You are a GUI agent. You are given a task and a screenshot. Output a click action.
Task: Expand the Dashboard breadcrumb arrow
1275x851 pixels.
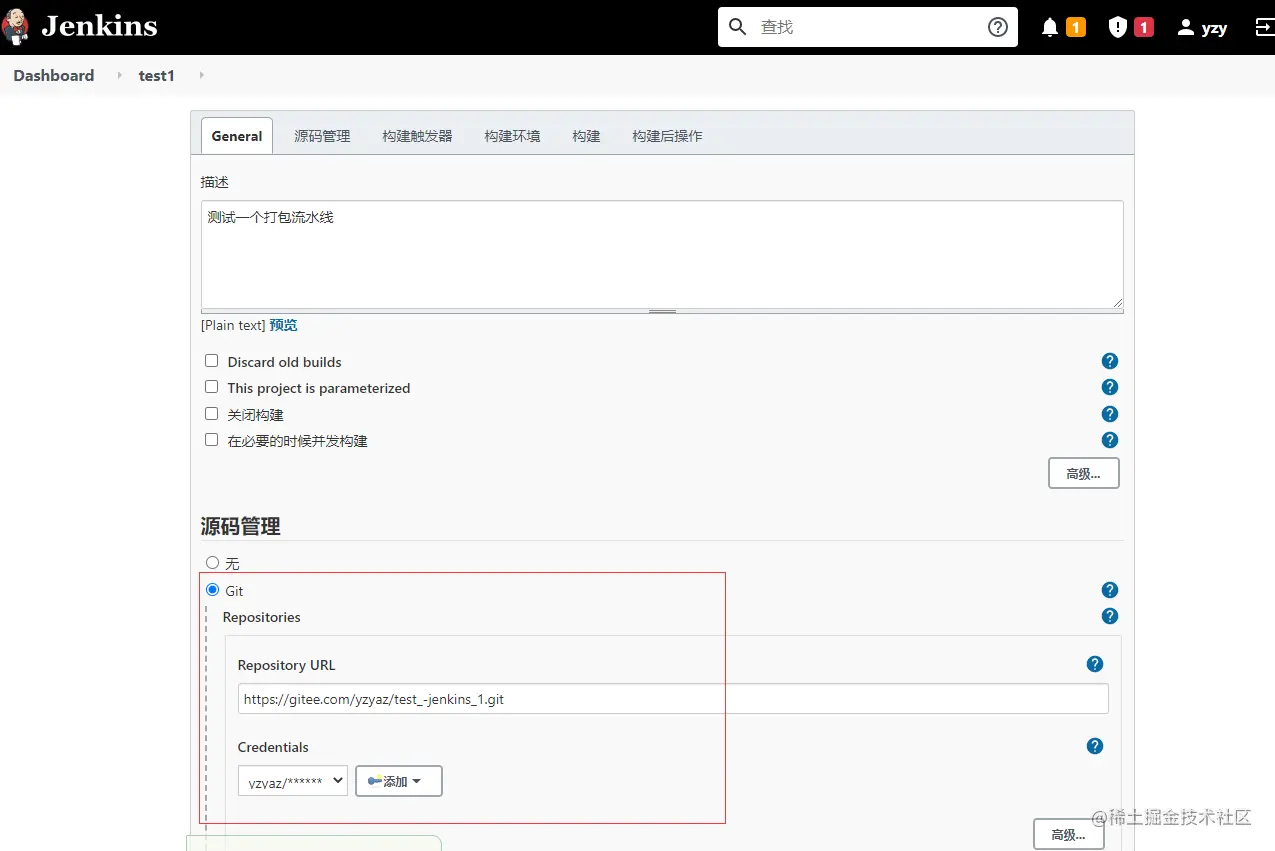[120, 75]
